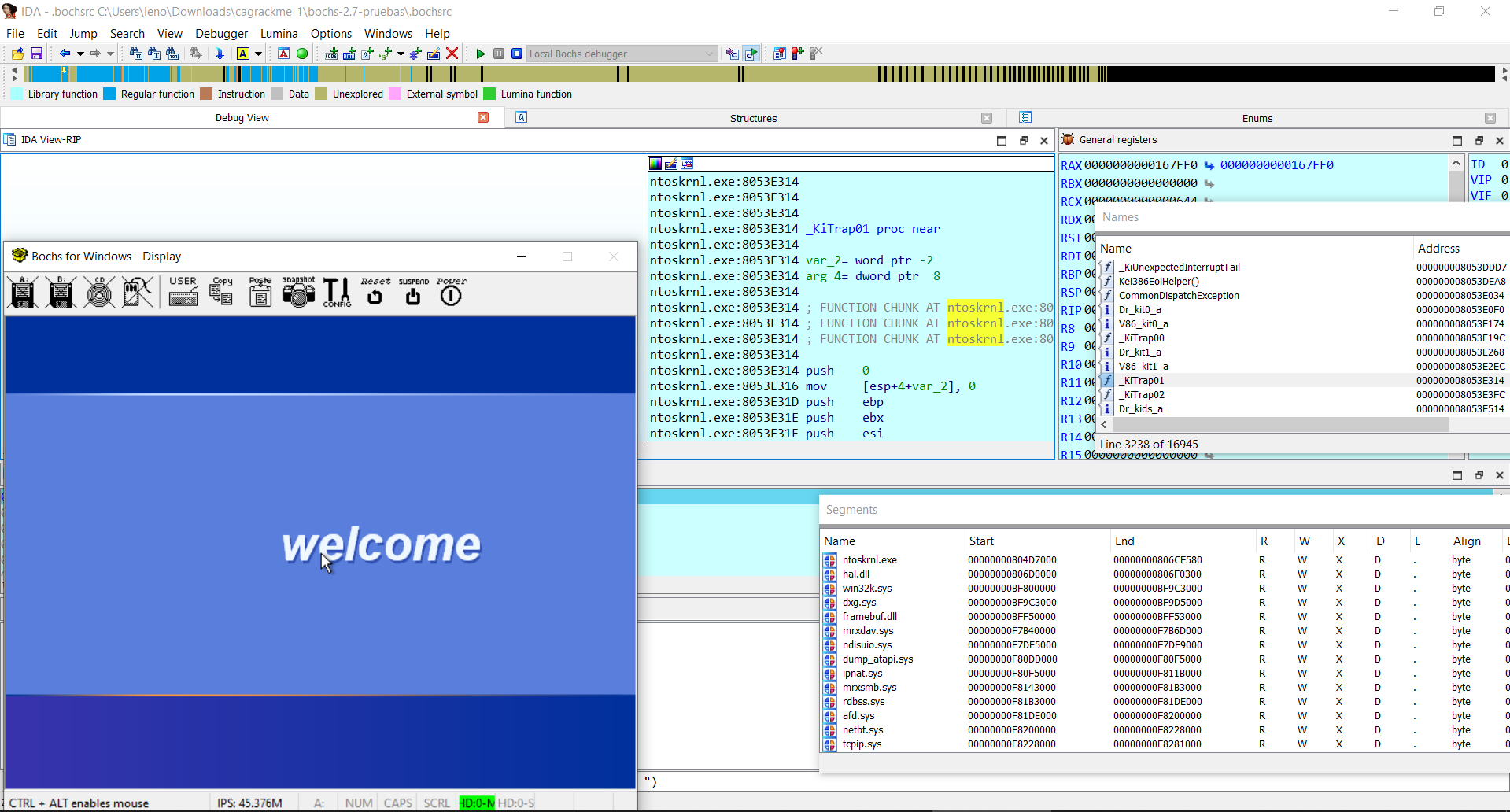The width and height of the screenshot is (1510, 812).
Task: Open the Lumina menu
Action: [279, 33]
